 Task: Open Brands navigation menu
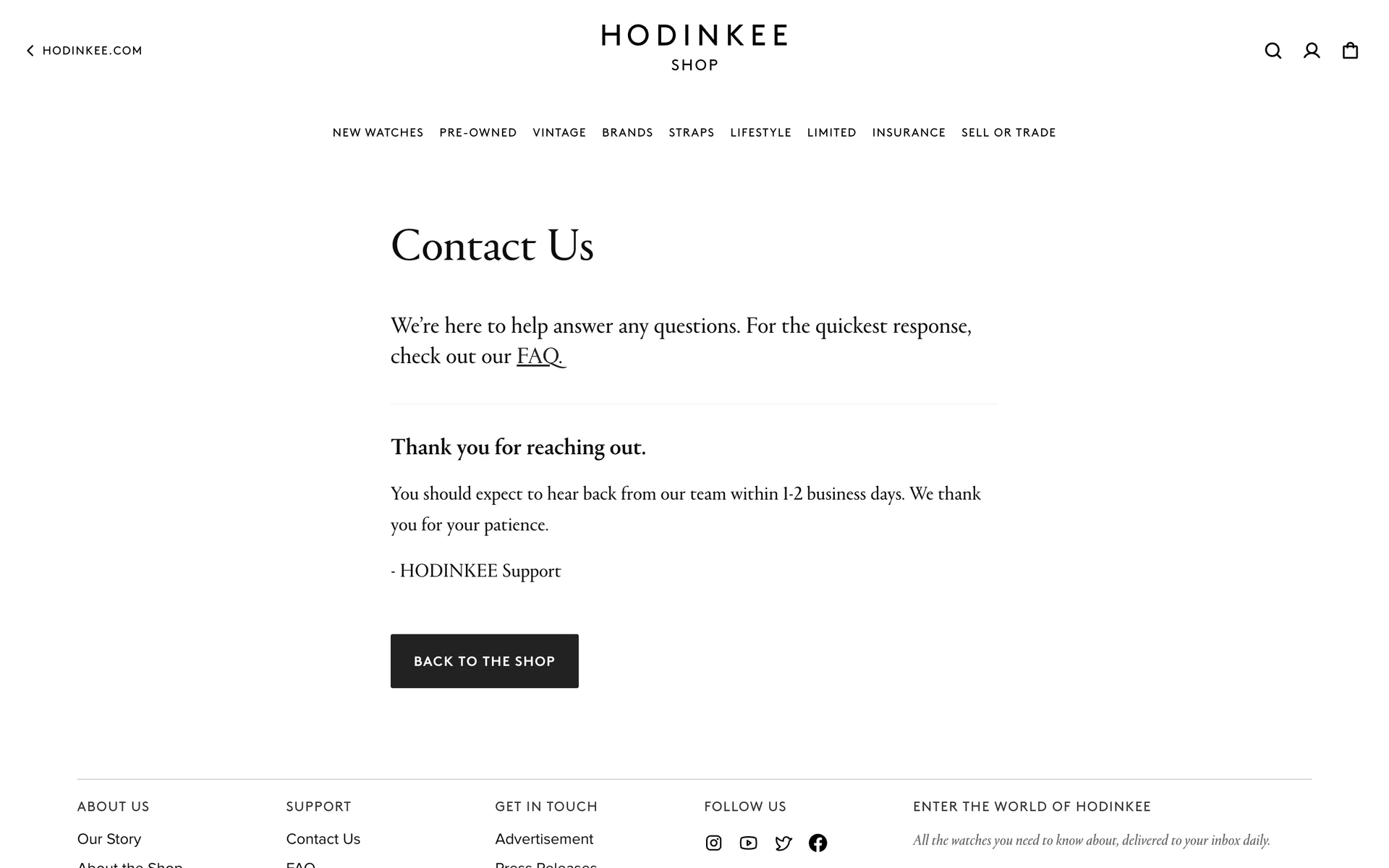(627, 132)
